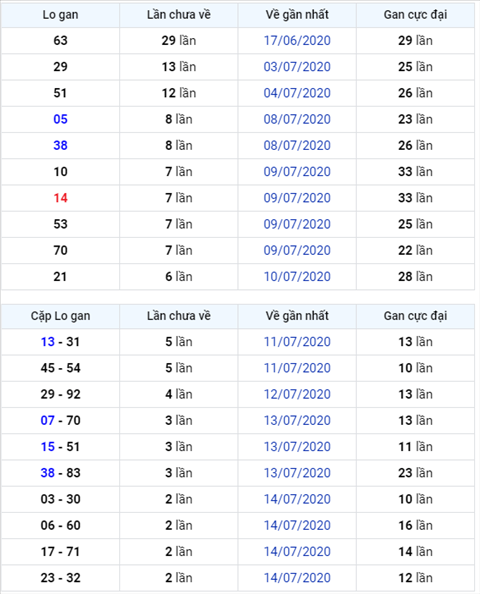Click 'Gan cực đại' header in first table
Screen dimensions: 480x594
click(x=415, y=15)
